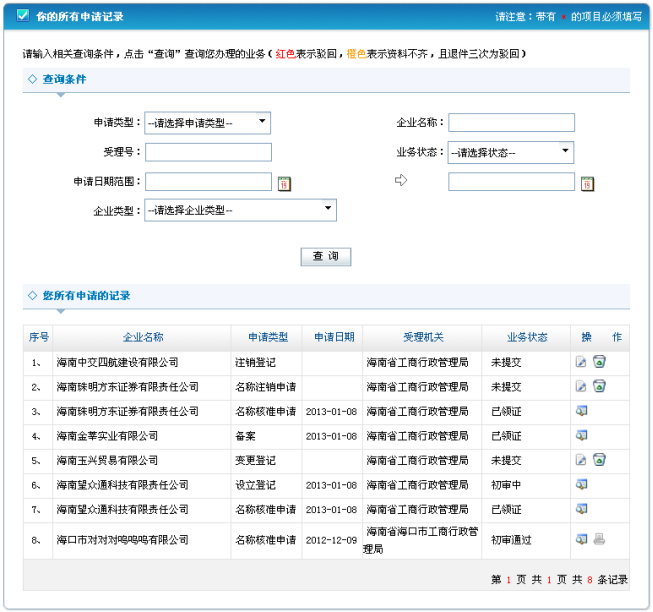Click the 企业名称 input field
This screenshot has height=612, width=653.
tap(511, 123)
